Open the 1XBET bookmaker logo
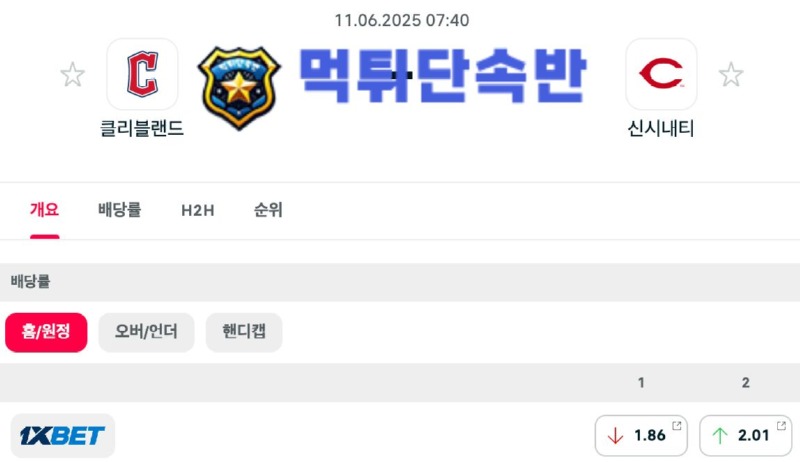 [x=63, y=435]
